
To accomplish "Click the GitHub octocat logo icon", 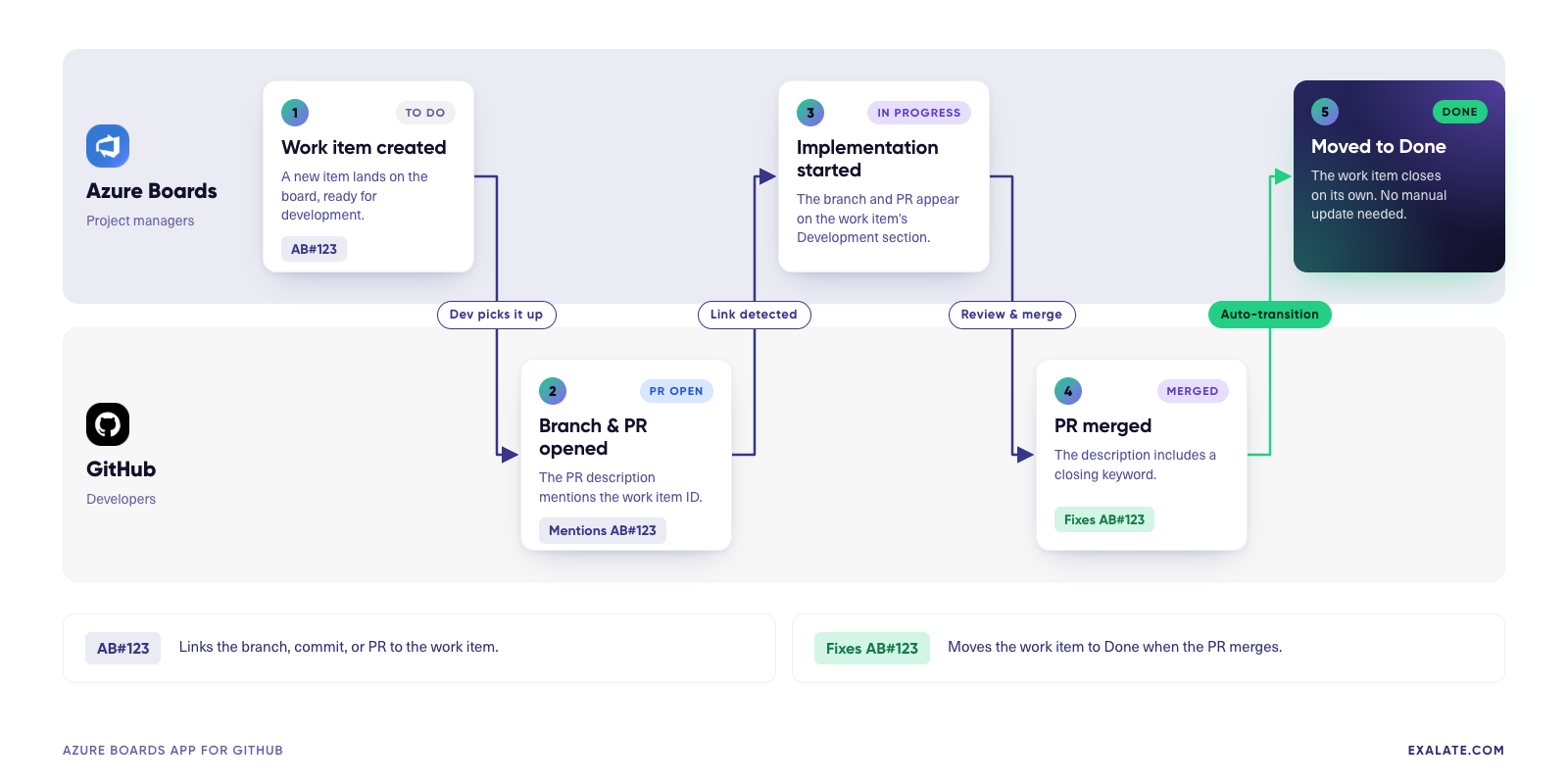I will (108, 424).
